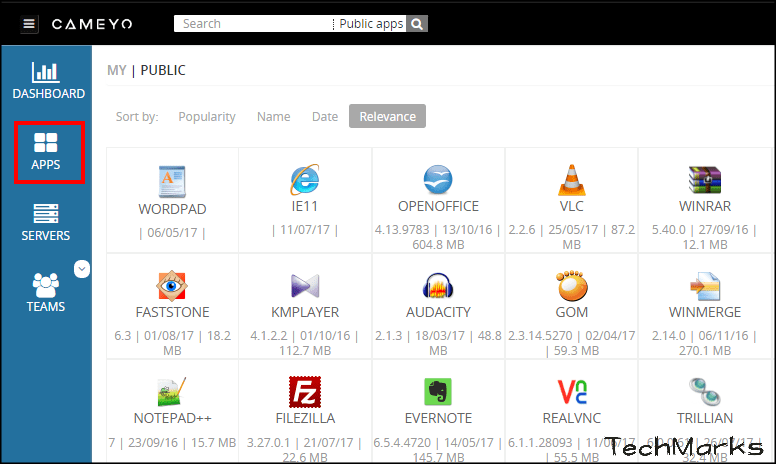Click the search magnifier icon
The width and height of the screenshot is (776, 464).
pyautogui.click(x=417, y=24)
